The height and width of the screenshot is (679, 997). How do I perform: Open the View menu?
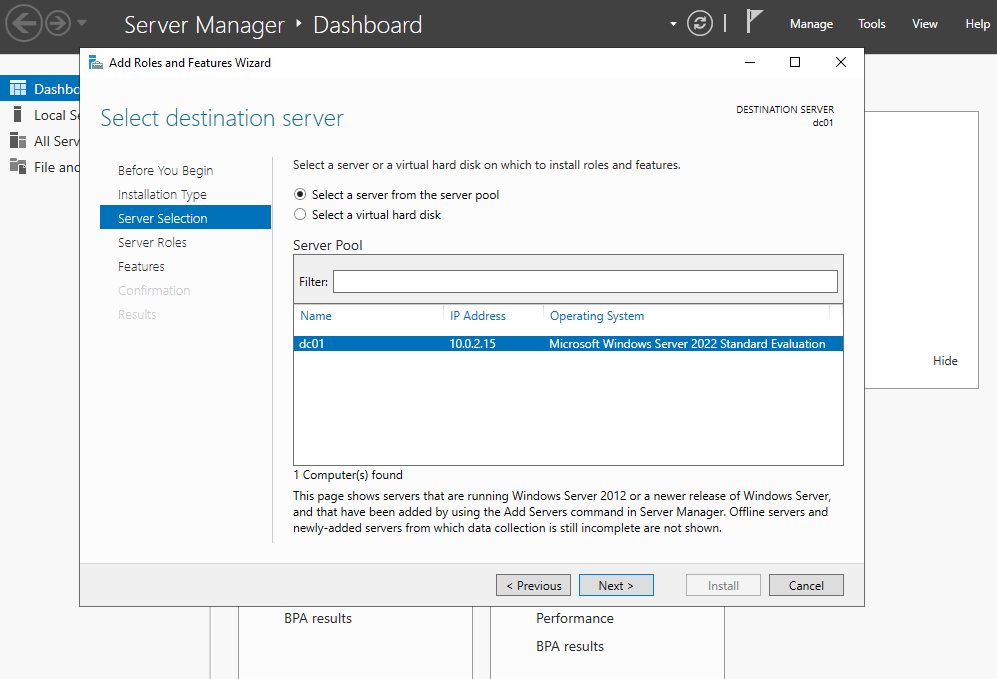click(x=924, y=24)
